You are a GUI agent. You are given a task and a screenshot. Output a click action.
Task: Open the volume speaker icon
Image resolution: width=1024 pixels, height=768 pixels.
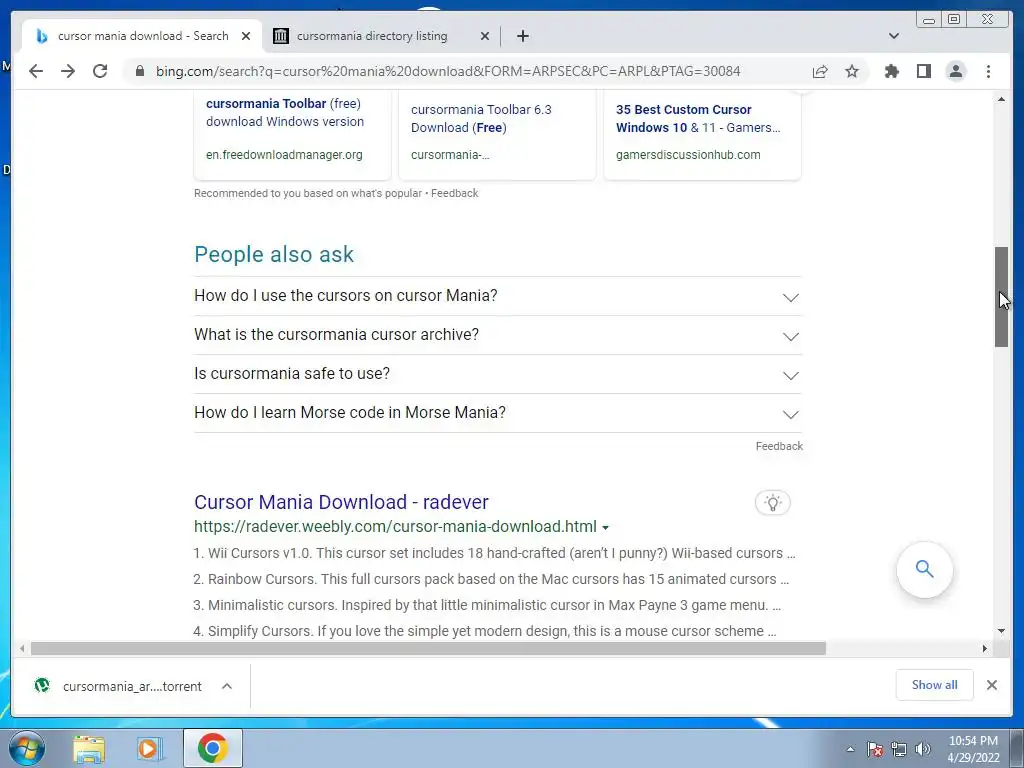click(x=923, y=749)
